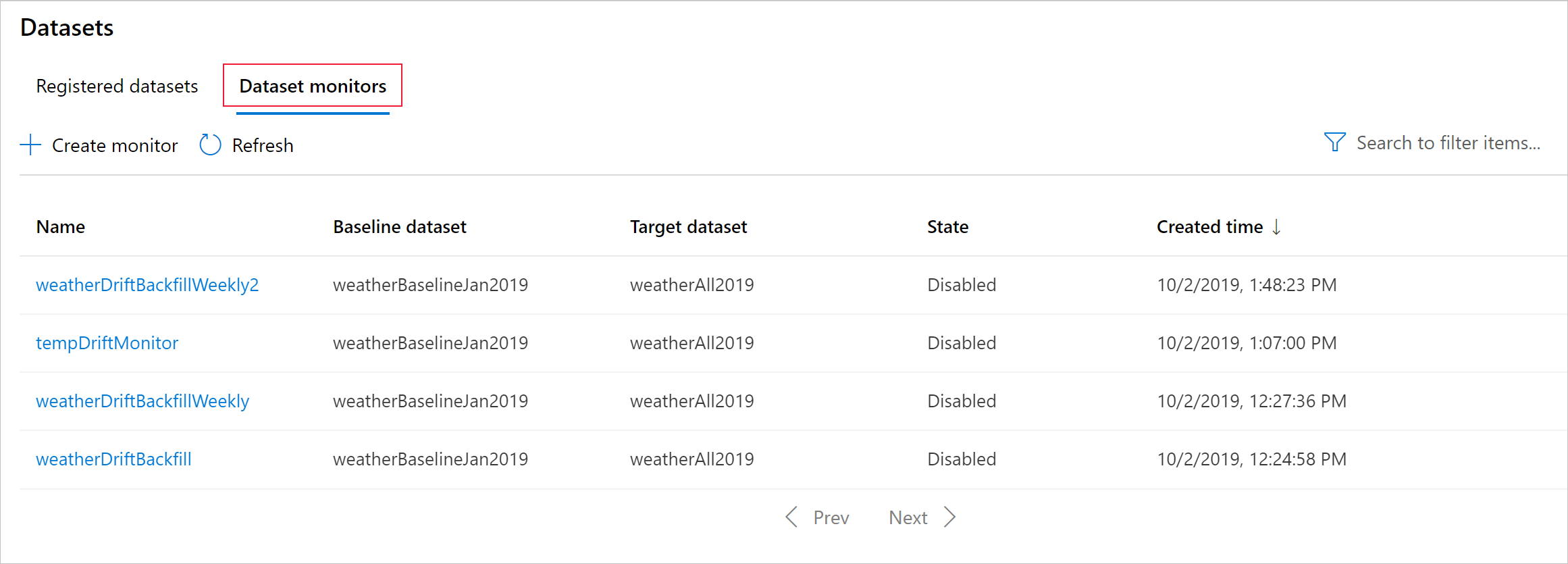This screenshot has width=1568, height=564.
Task: Click the circular Refresh icon
Action: (x=210, y=145)
